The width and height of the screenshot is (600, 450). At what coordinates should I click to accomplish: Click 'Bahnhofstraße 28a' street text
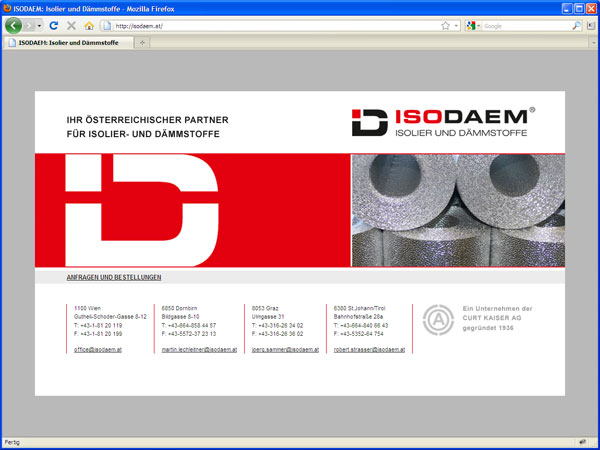coord(358,317)
